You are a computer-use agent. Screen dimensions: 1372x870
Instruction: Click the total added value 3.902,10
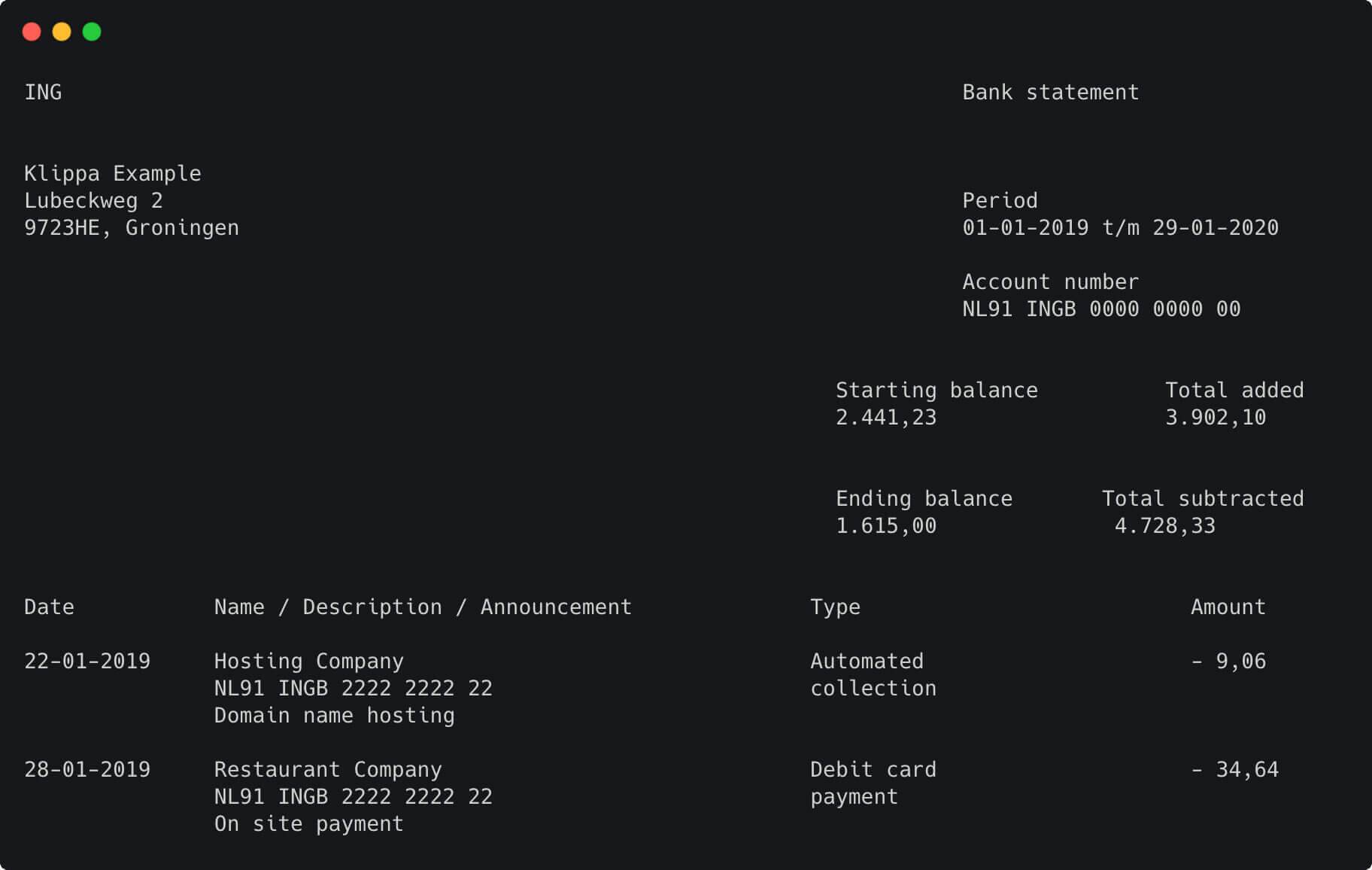(x=1216, y=418)
